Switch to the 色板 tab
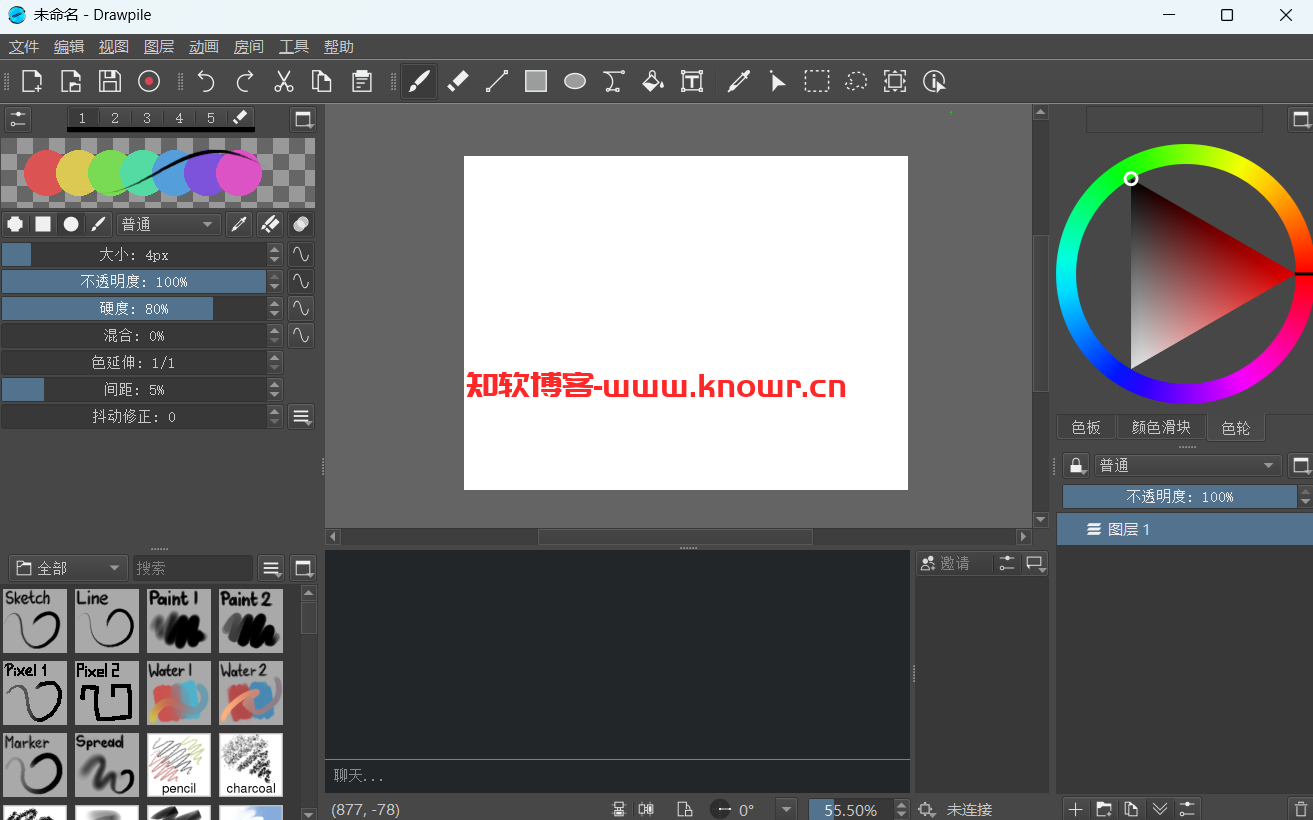The image size is (1313, 820). pyautogui.click(x=1086, y=427)
